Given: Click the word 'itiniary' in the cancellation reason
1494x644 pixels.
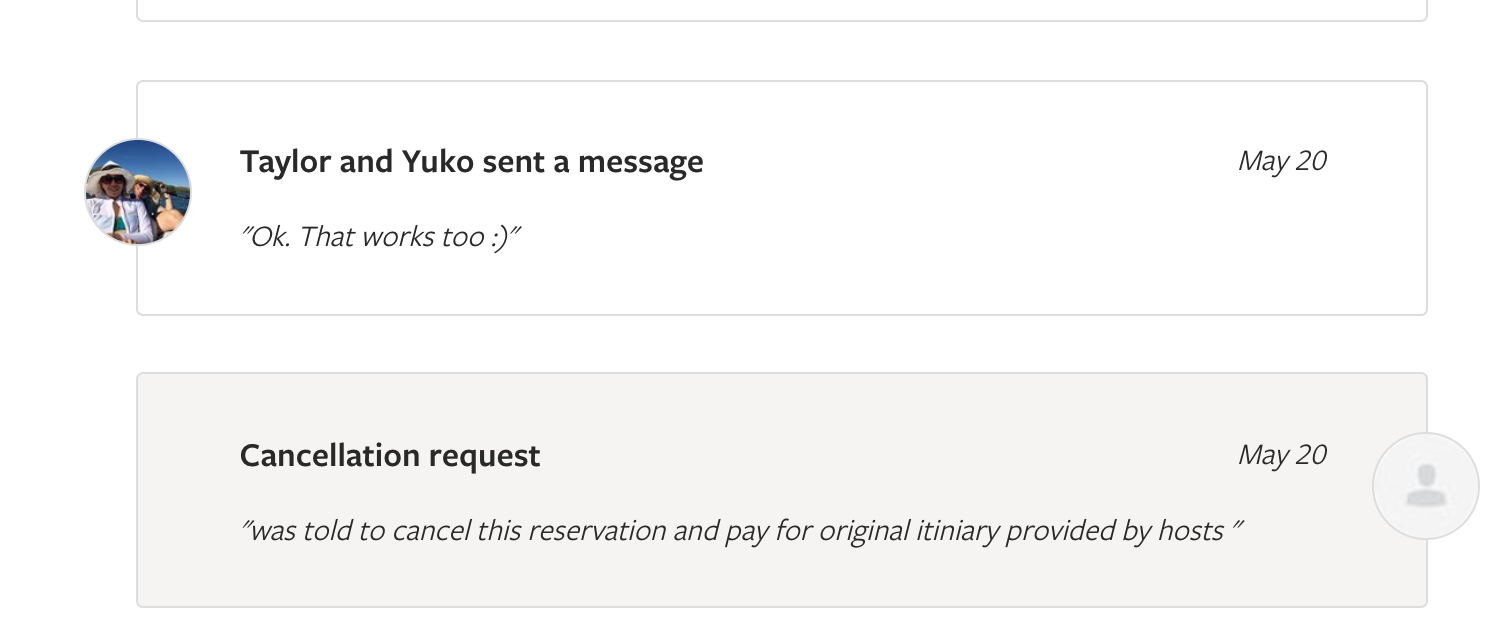Looking at the screenshot, I should 957,531.
